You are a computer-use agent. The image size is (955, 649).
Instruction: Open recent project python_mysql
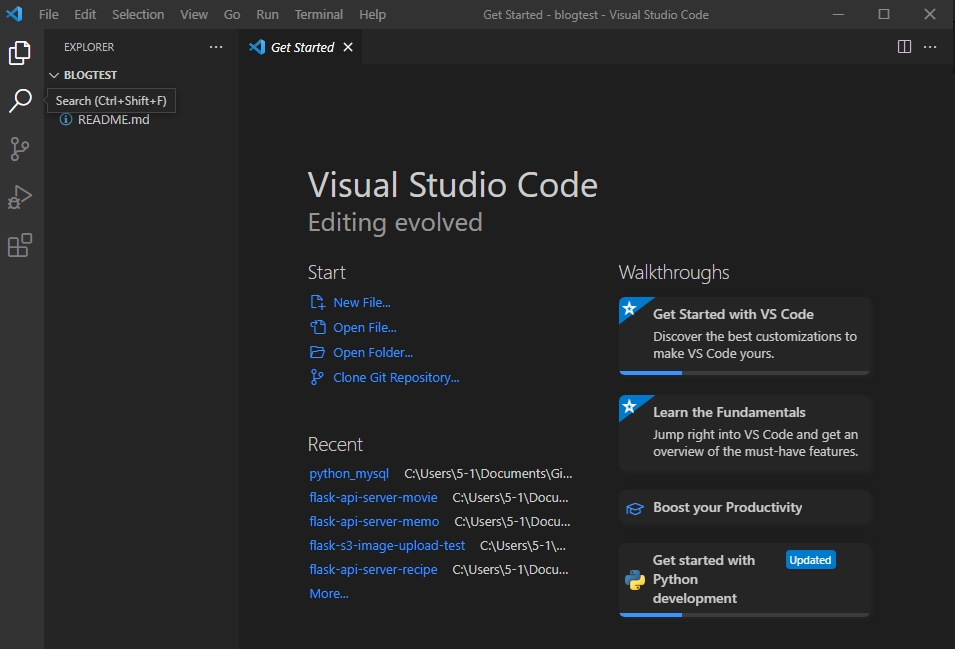349,473
